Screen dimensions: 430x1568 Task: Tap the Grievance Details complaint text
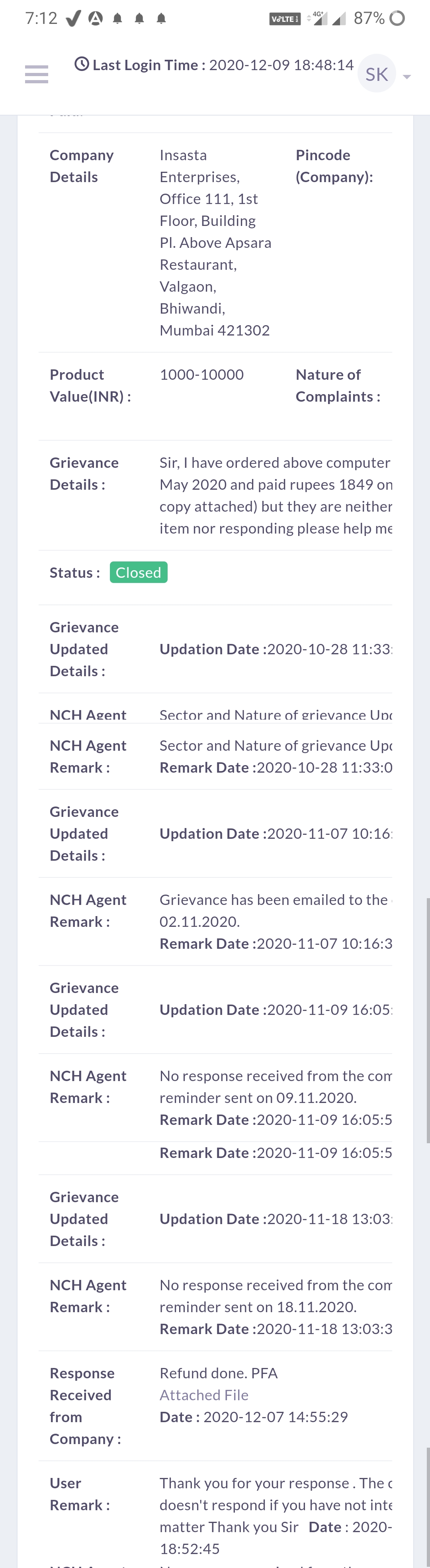click(275, 495)
